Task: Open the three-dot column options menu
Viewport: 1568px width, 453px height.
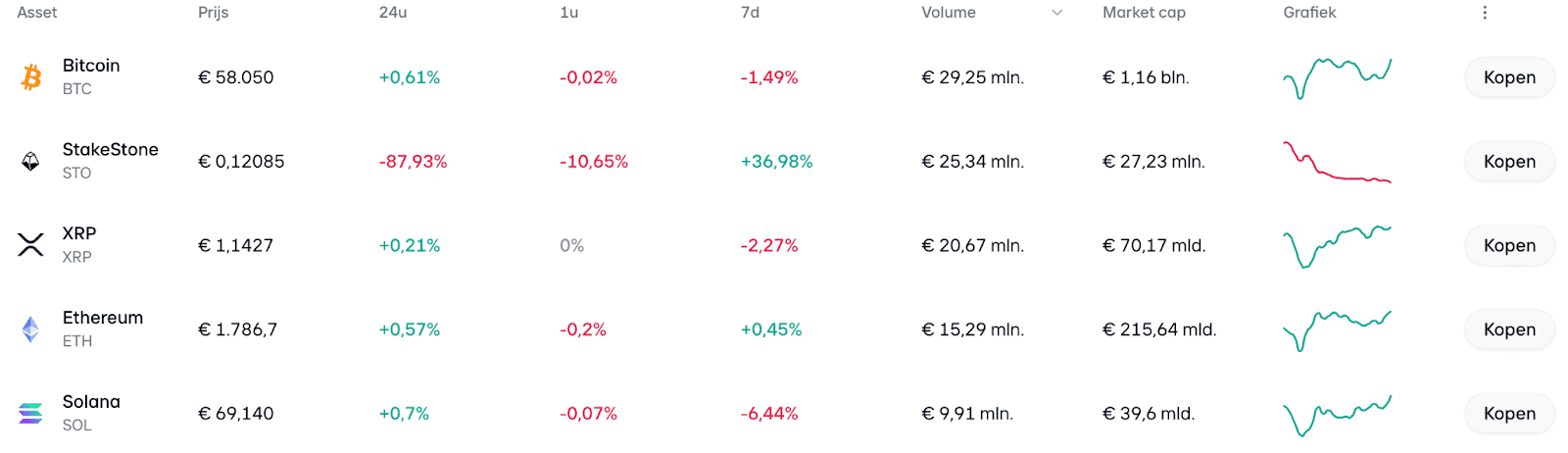Action: pos(1485,13)
